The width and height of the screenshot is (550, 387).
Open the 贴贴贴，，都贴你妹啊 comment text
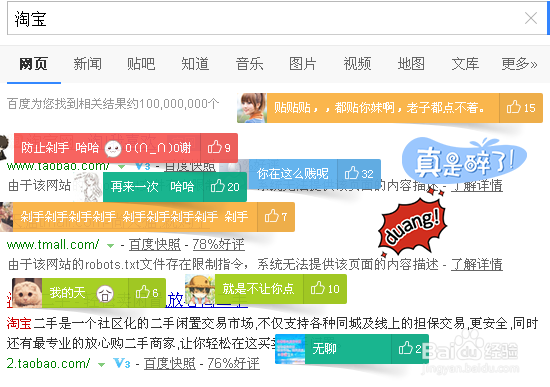tap(379, 108)
